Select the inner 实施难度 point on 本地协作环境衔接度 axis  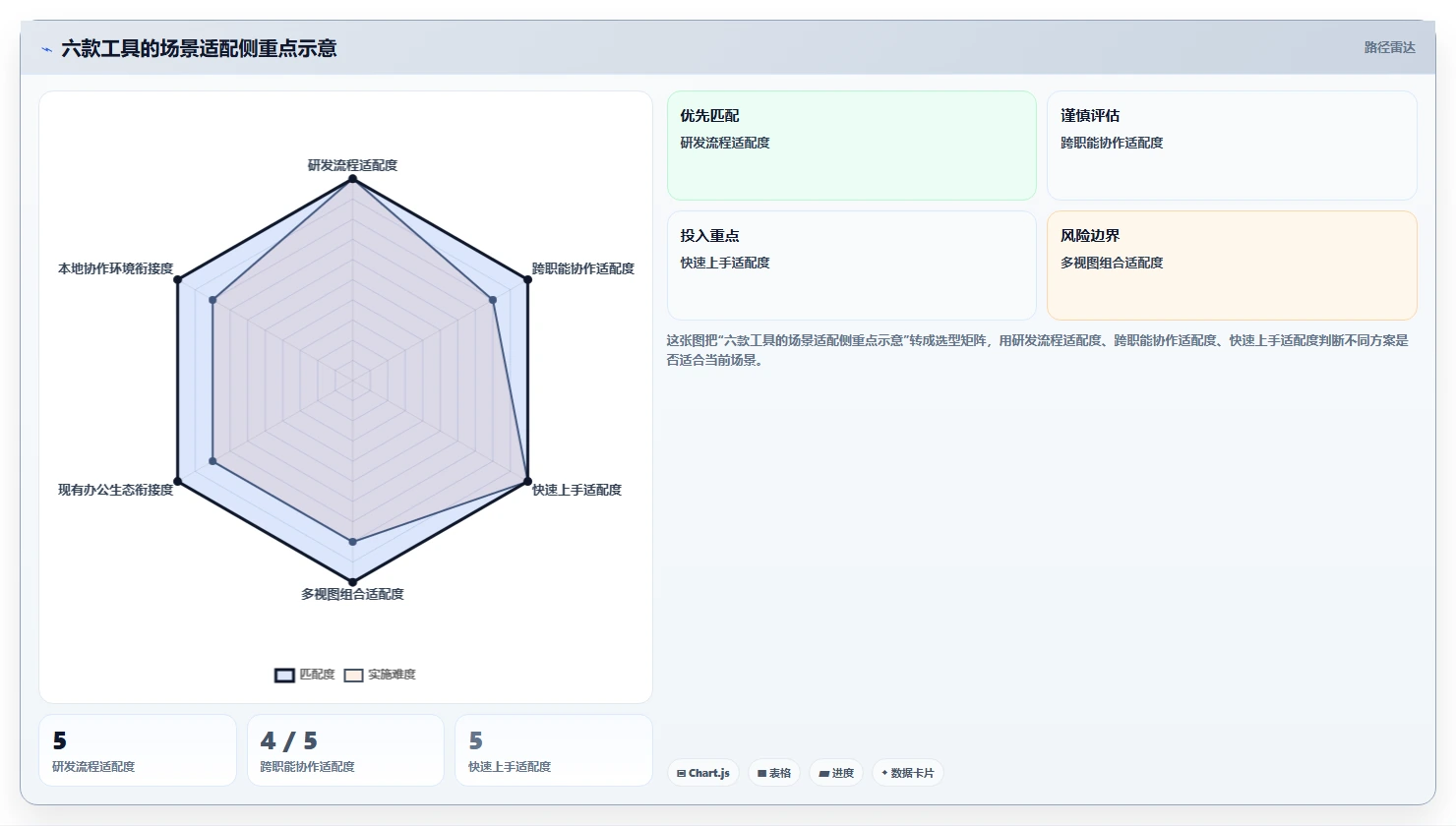pos(212,300)
